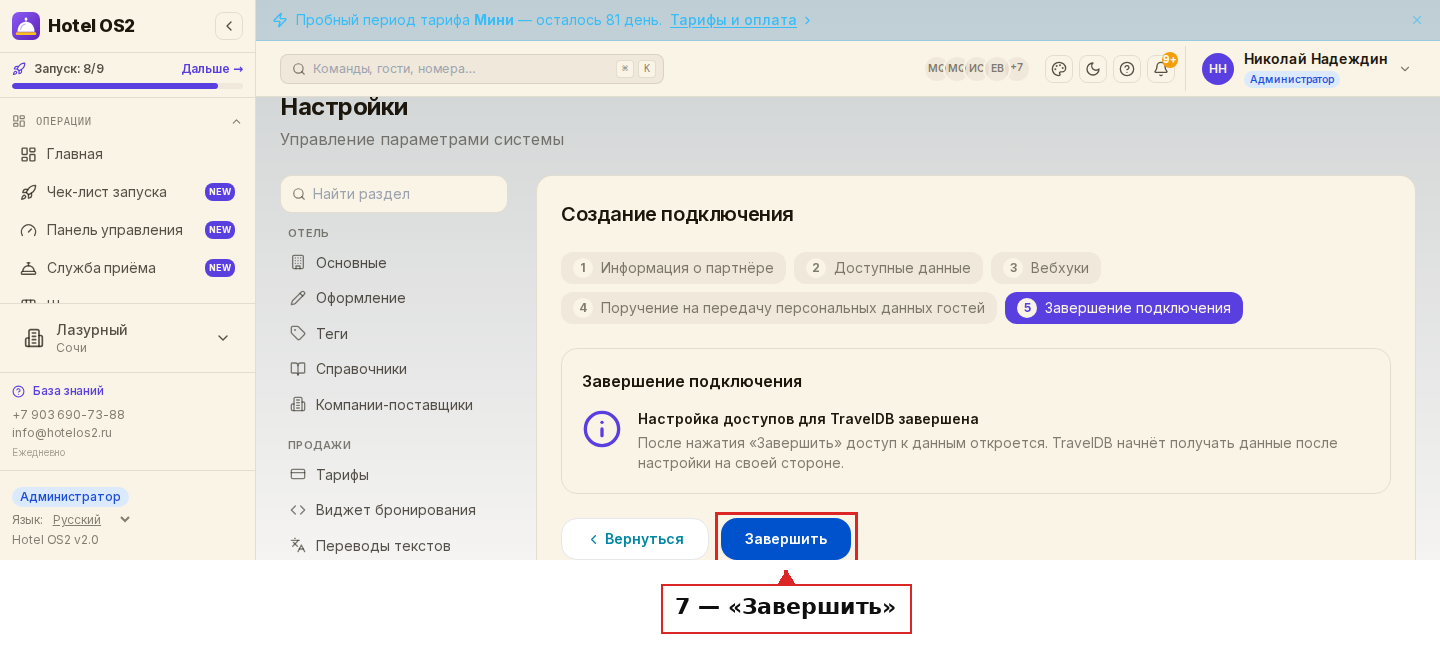Click the book icon beside Справочники
This screenshot has width=1440, height=657.
[298, 369]
